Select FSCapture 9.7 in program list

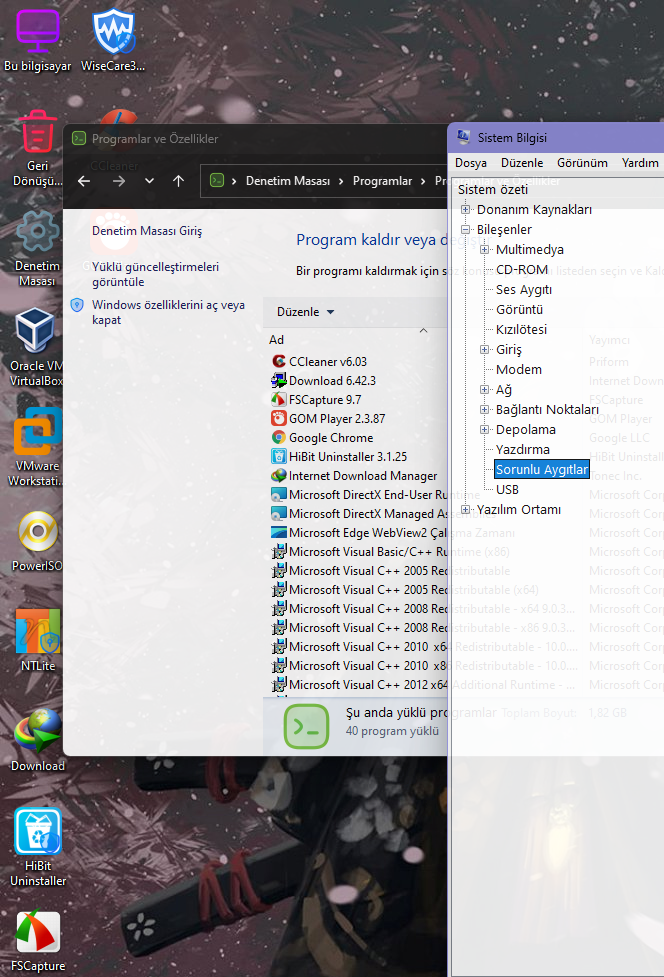[x=316, y=399]
